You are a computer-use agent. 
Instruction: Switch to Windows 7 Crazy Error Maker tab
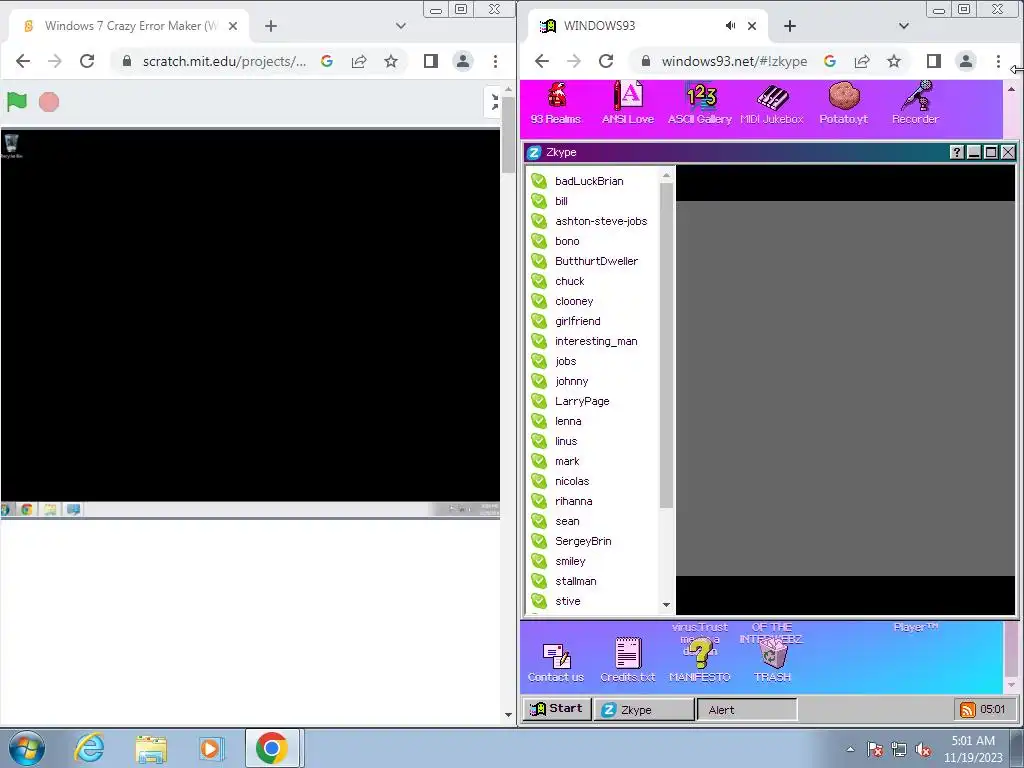[x=129, y=25]
